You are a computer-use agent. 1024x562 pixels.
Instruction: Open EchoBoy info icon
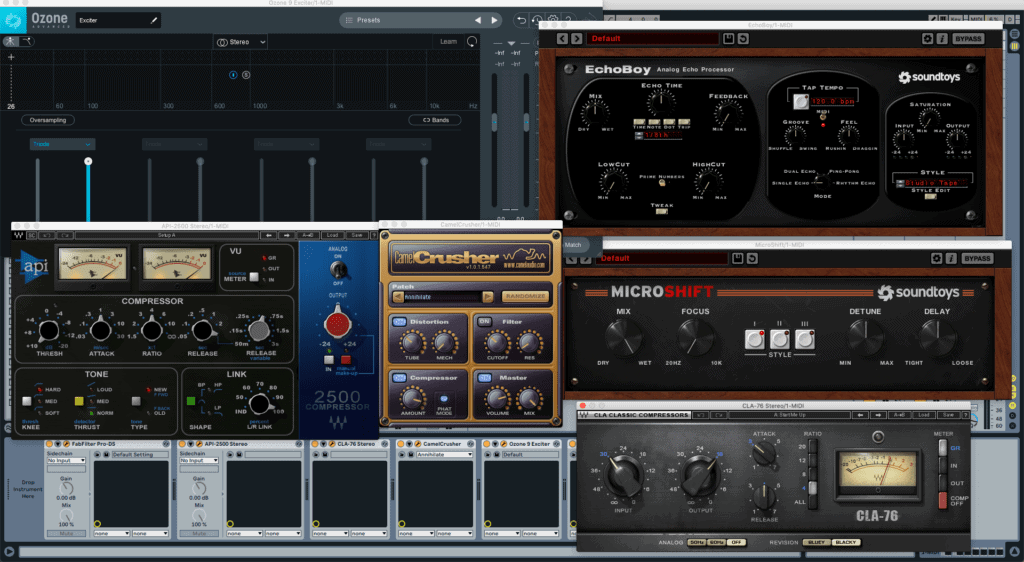942,39
